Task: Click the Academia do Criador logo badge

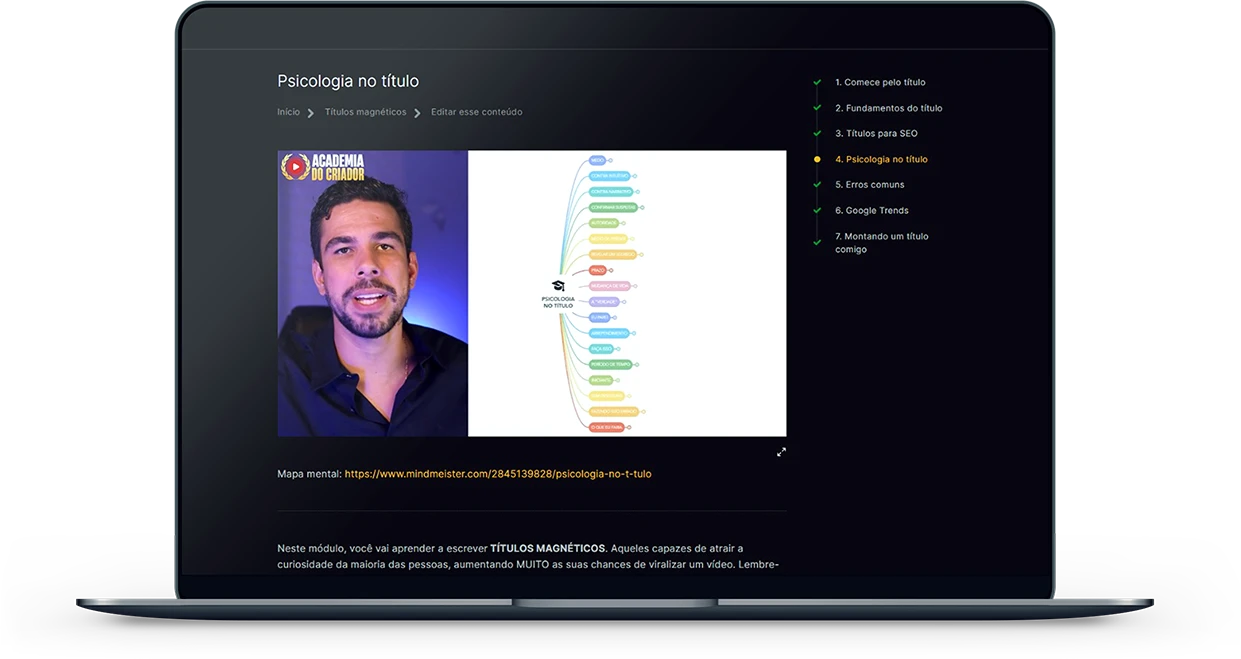Action: pos(322,167)
